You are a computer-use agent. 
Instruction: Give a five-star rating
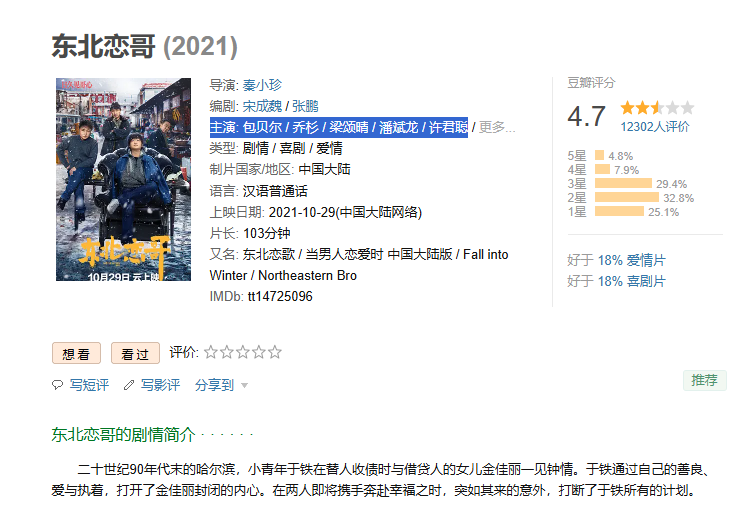(275, 352)
